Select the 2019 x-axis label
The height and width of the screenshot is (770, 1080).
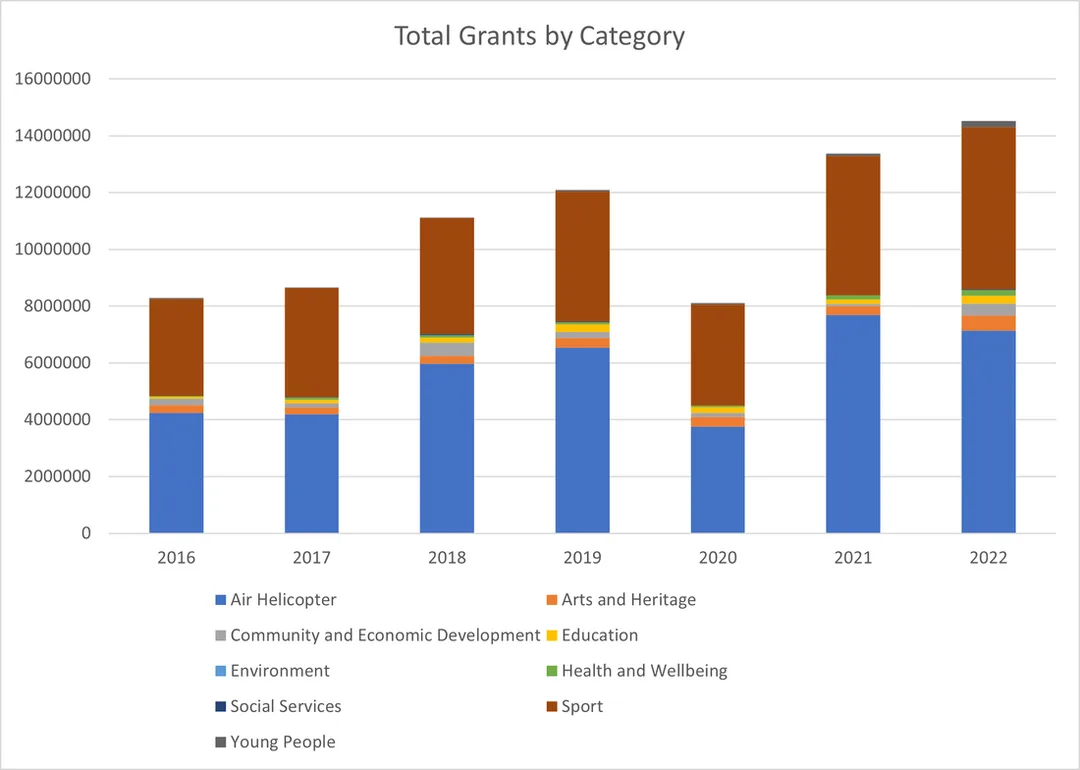(583, 558)
